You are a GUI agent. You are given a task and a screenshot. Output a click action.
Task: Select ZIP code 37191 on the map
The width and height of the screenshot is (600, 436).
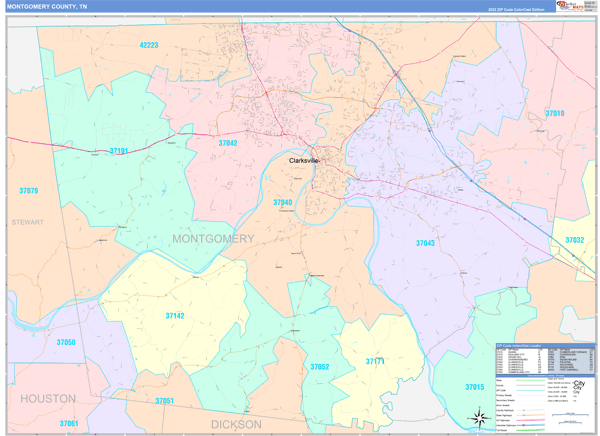[x=119, y=151]
